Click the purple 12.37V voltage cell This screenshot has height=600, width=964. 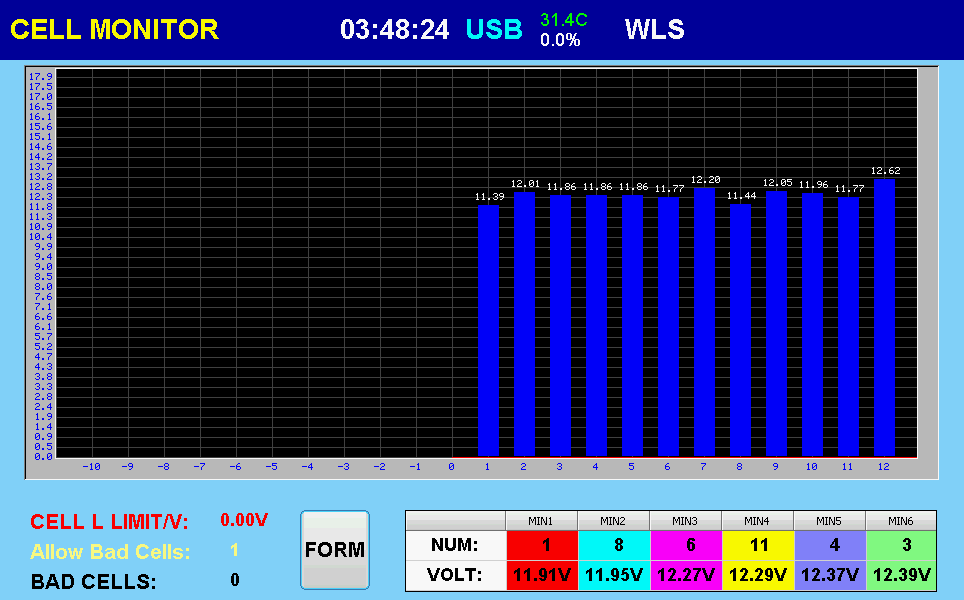[x=829, y=575]
